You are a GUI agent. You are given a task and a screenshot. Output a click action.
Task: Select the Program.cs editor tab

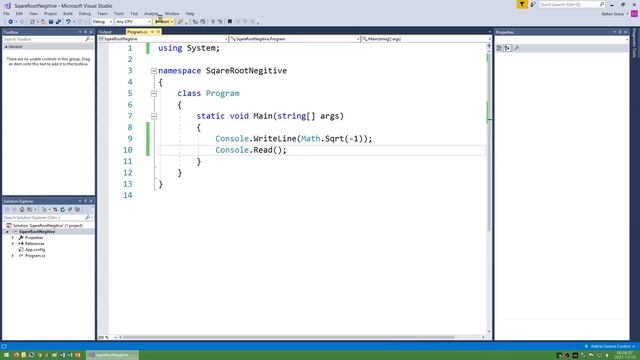(x=138, y=32)
